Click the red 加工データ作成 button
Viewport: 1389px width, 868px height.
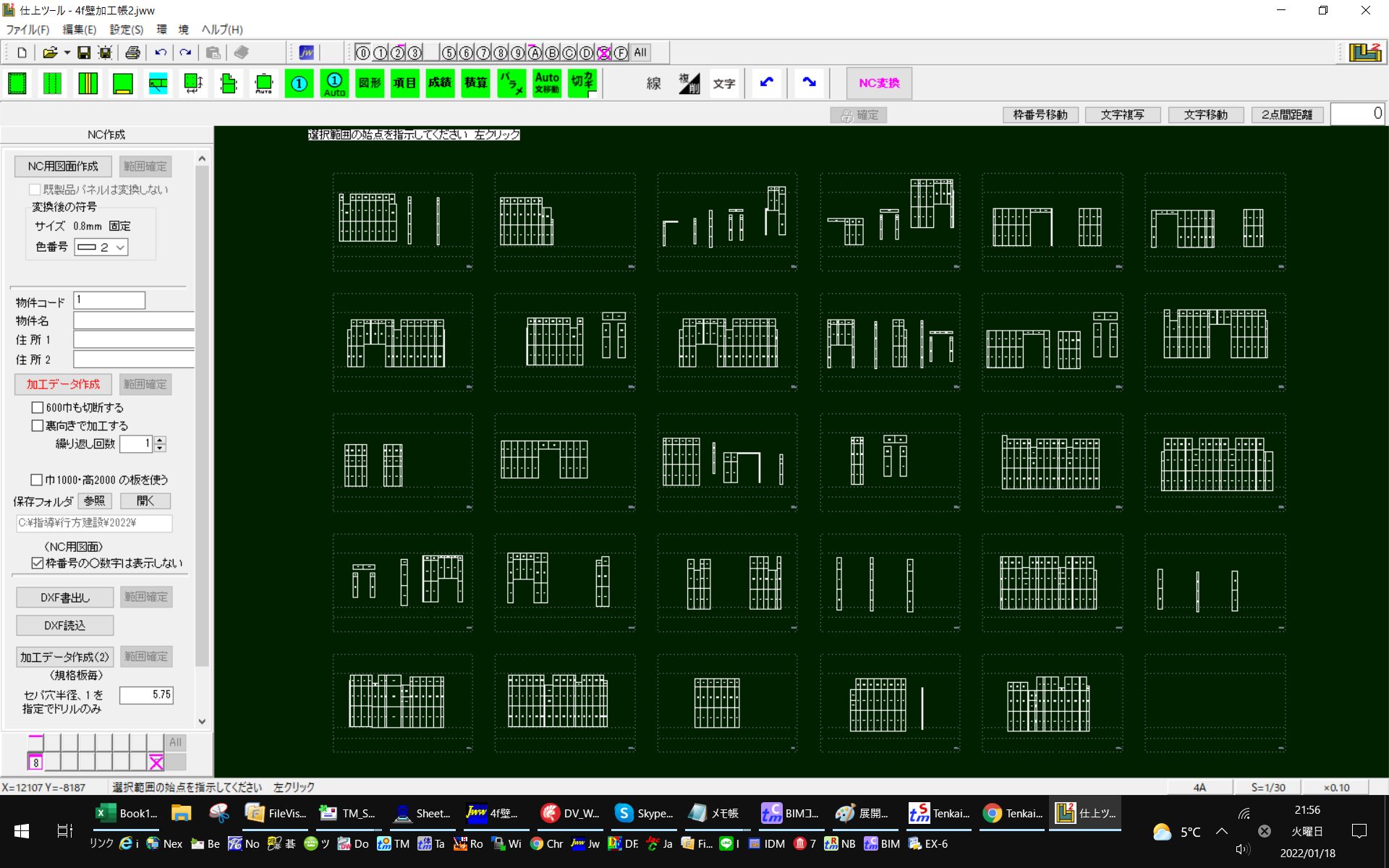tap(63, 384)
